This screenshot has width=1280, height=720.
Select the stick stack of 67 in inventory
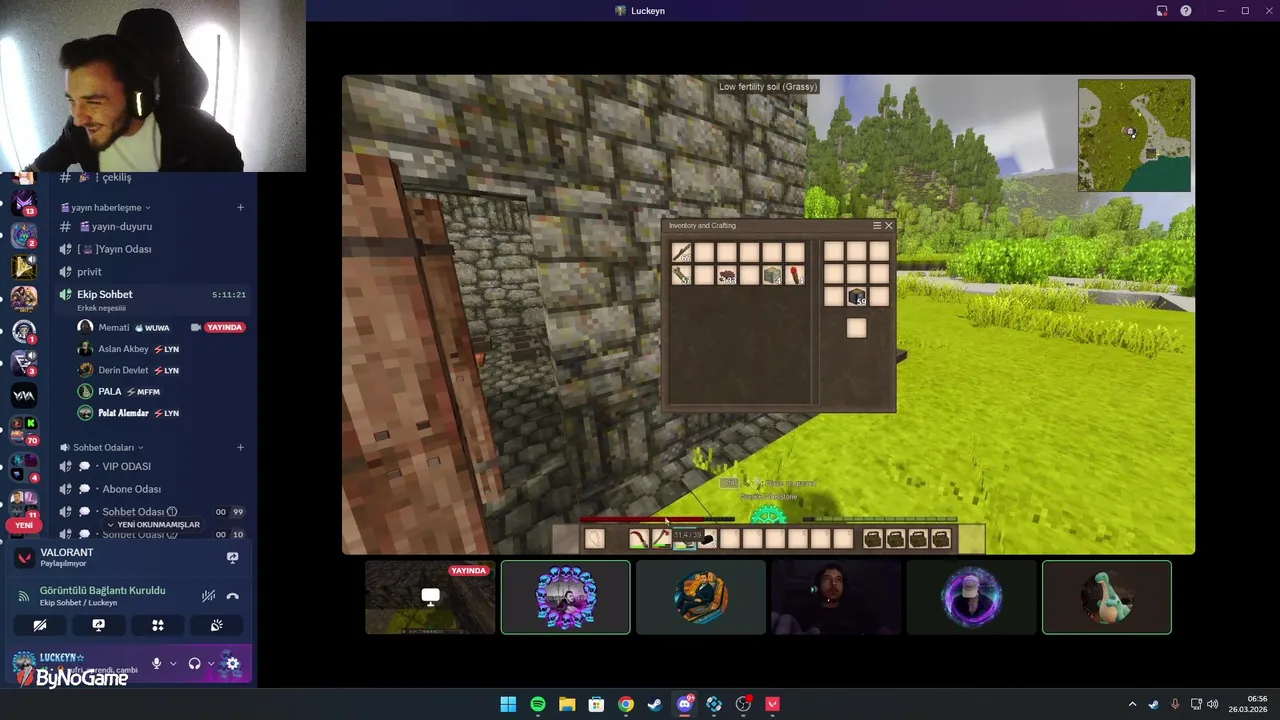(681, 252)
